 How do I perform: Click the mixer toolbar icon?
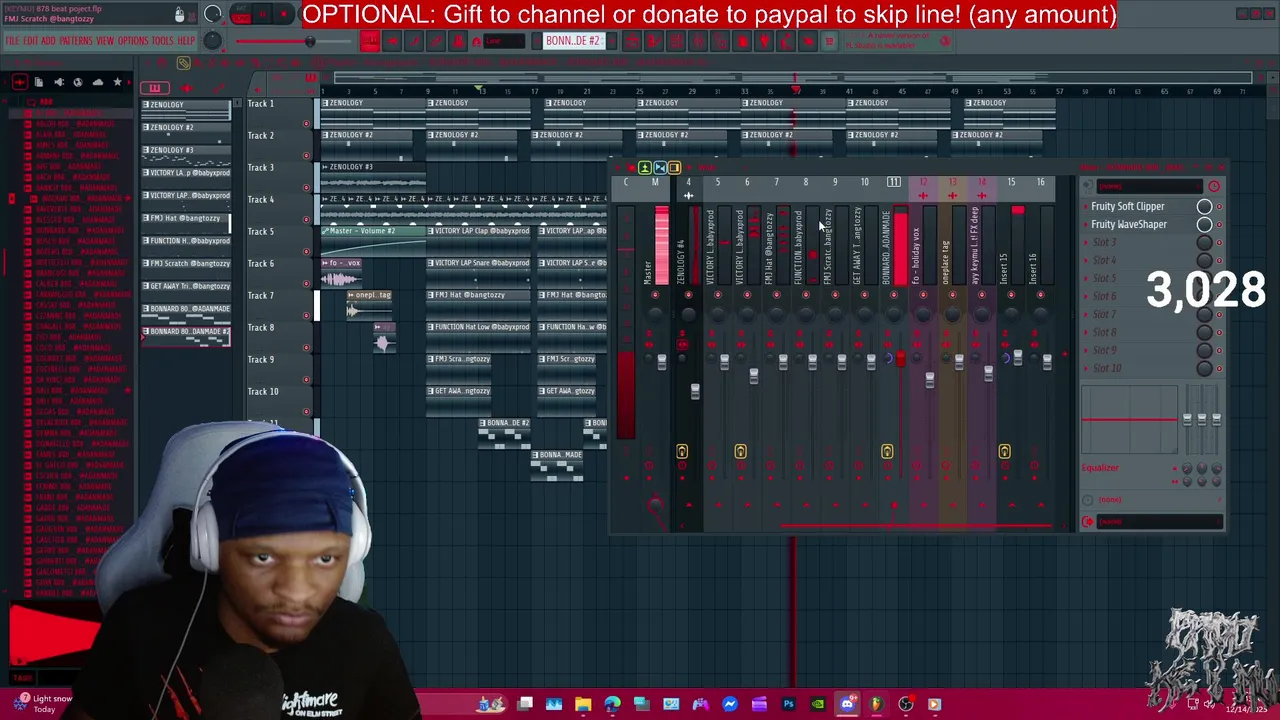coord(697,41)
